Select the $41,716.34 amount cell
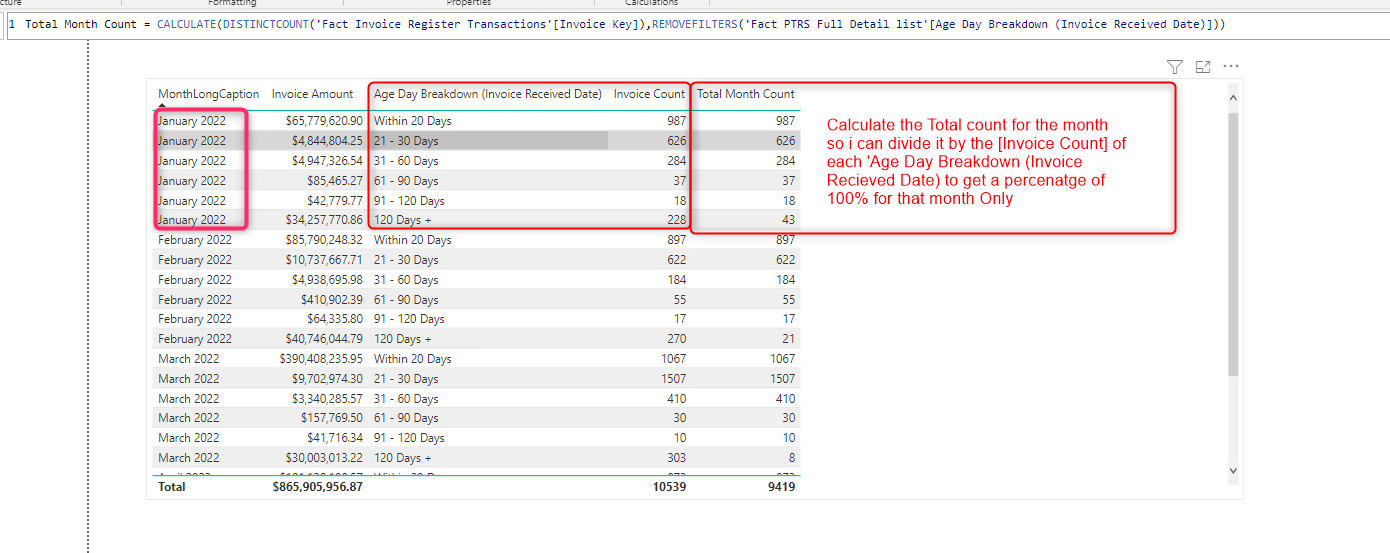 [x=335, y=438]
